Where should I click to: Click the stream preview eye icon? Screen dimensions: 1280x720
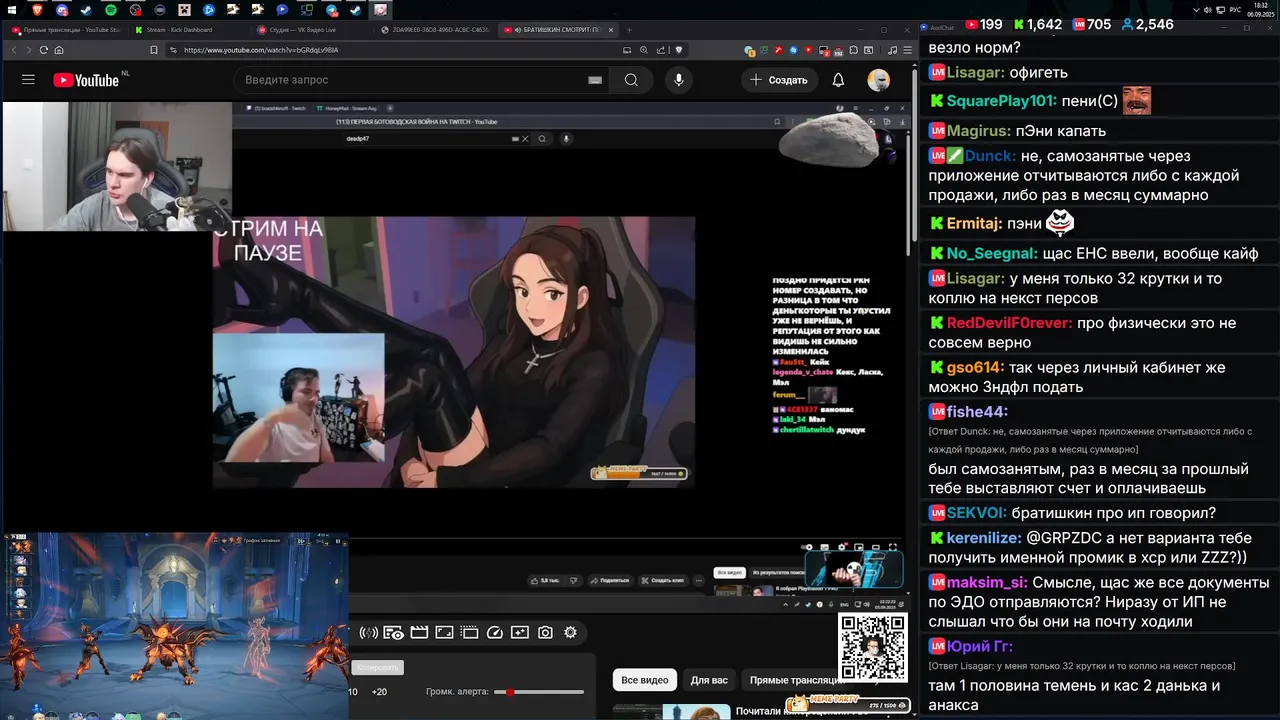pos(393,632)
